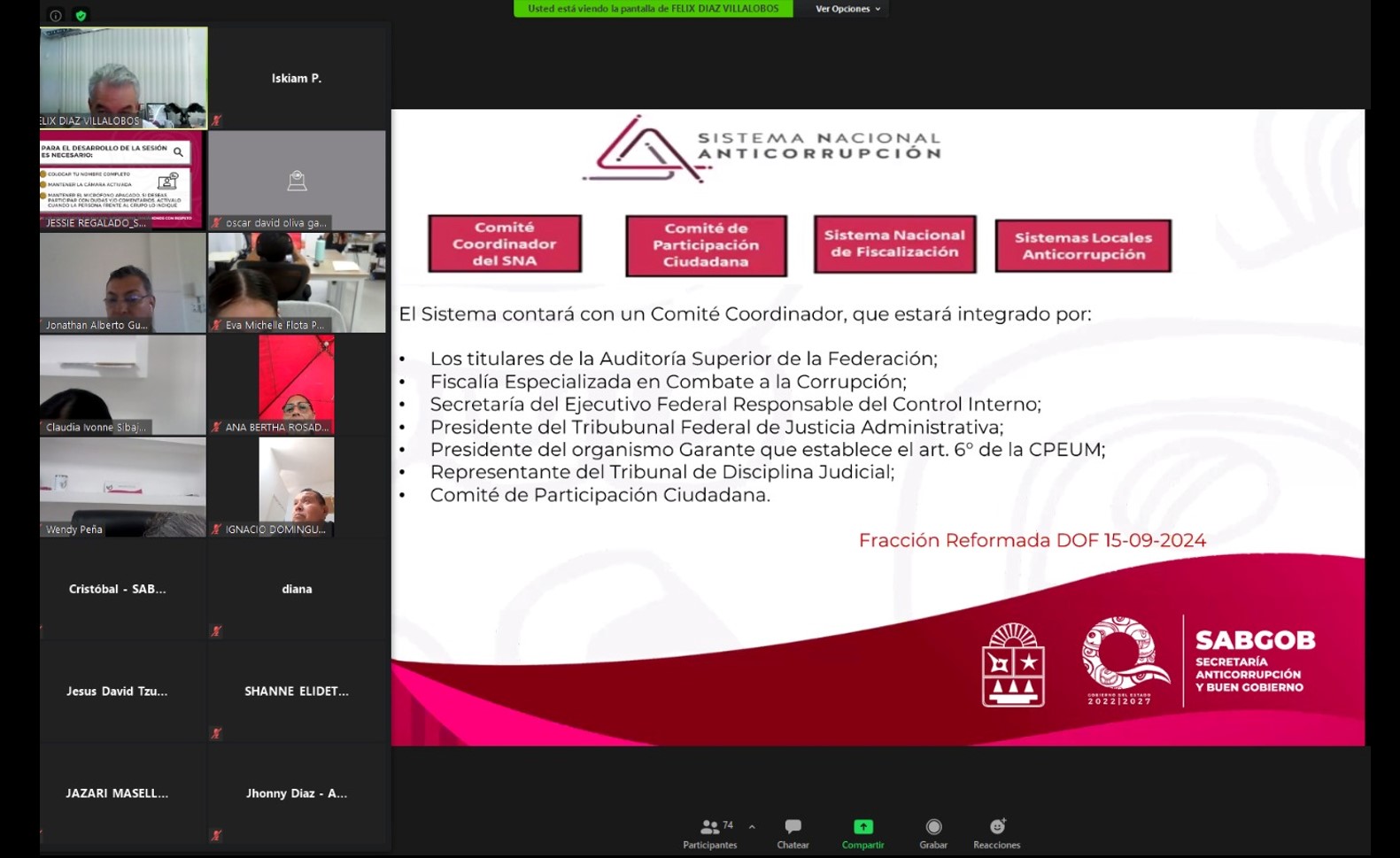Open the Chatear chat icon
The image size is (1400, 858).
pyautogui.click(x=793, y=827)
